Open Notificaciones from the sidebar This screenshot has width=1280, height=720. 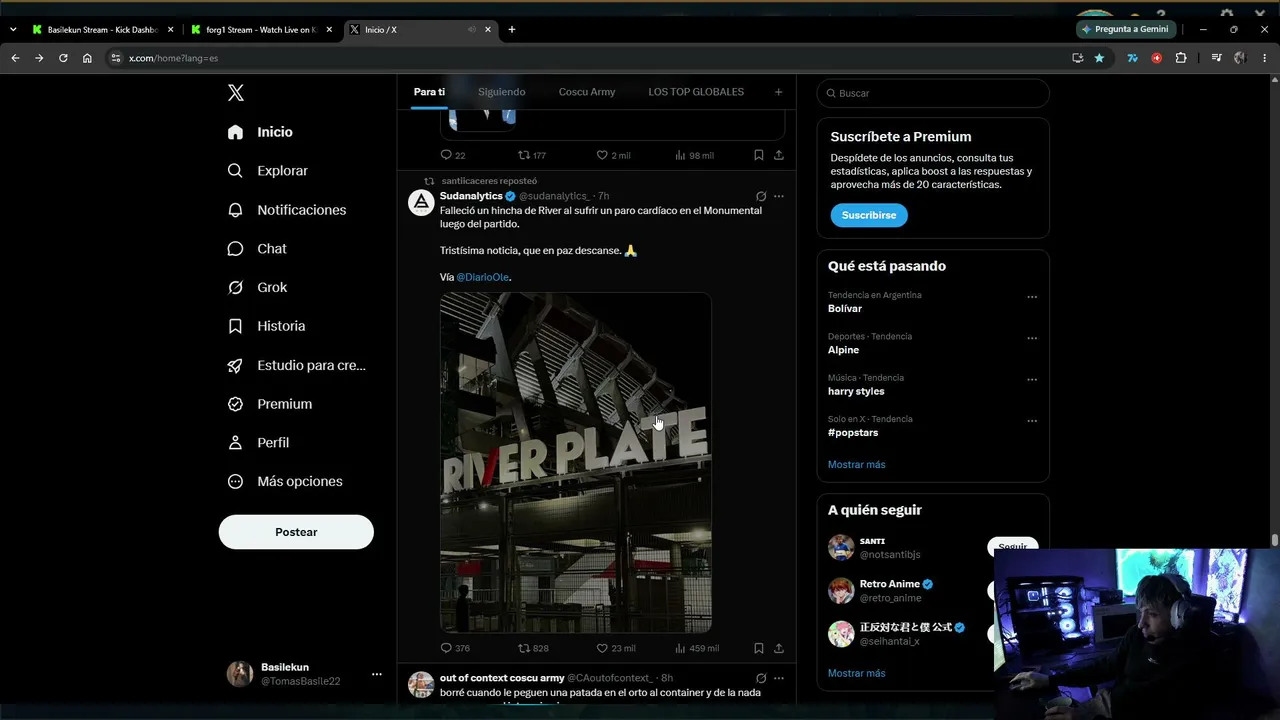click(287, 210)
